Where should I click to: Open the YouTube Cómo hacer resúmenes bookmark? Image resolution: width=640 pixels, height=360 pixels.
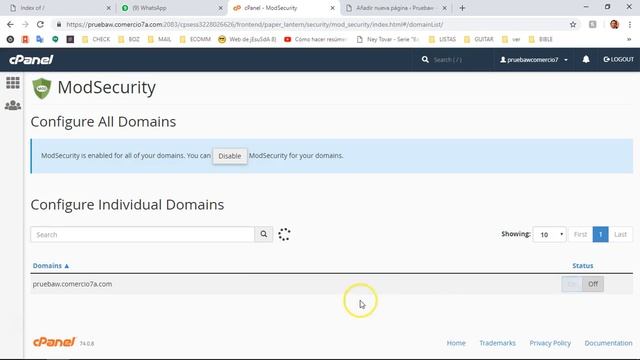[316, 39]
